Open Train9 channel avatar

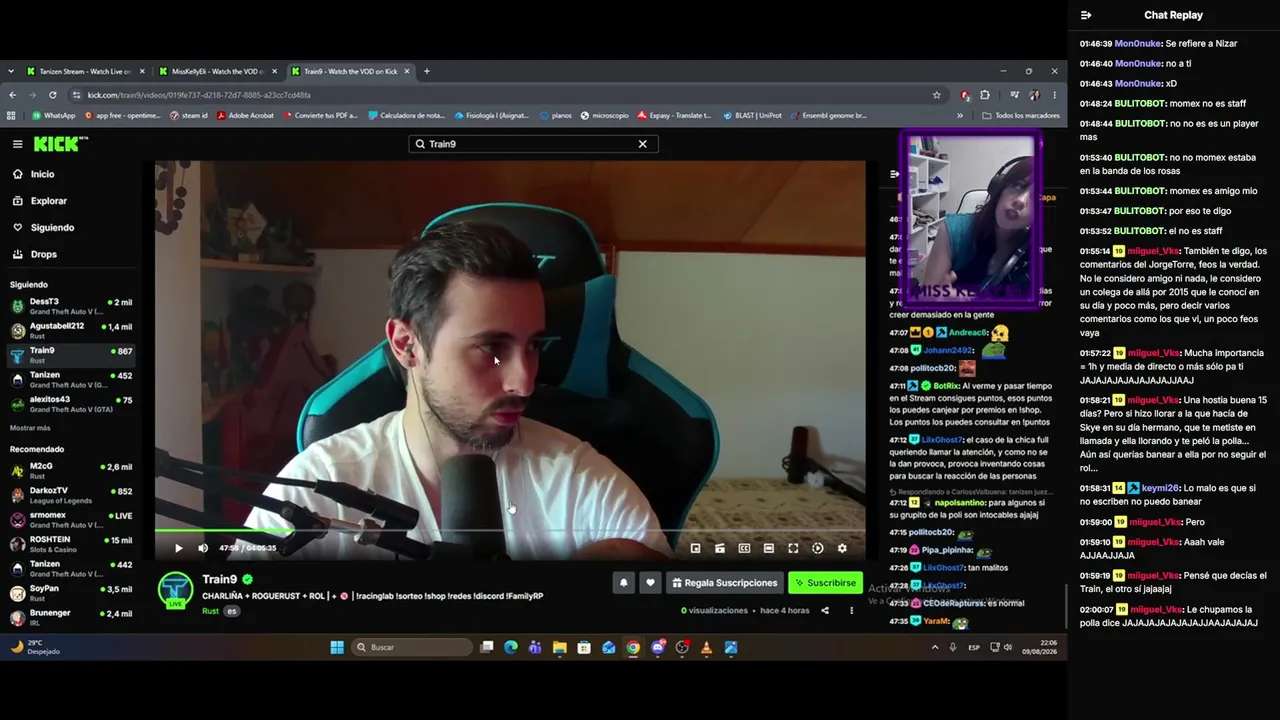point(176,589)
